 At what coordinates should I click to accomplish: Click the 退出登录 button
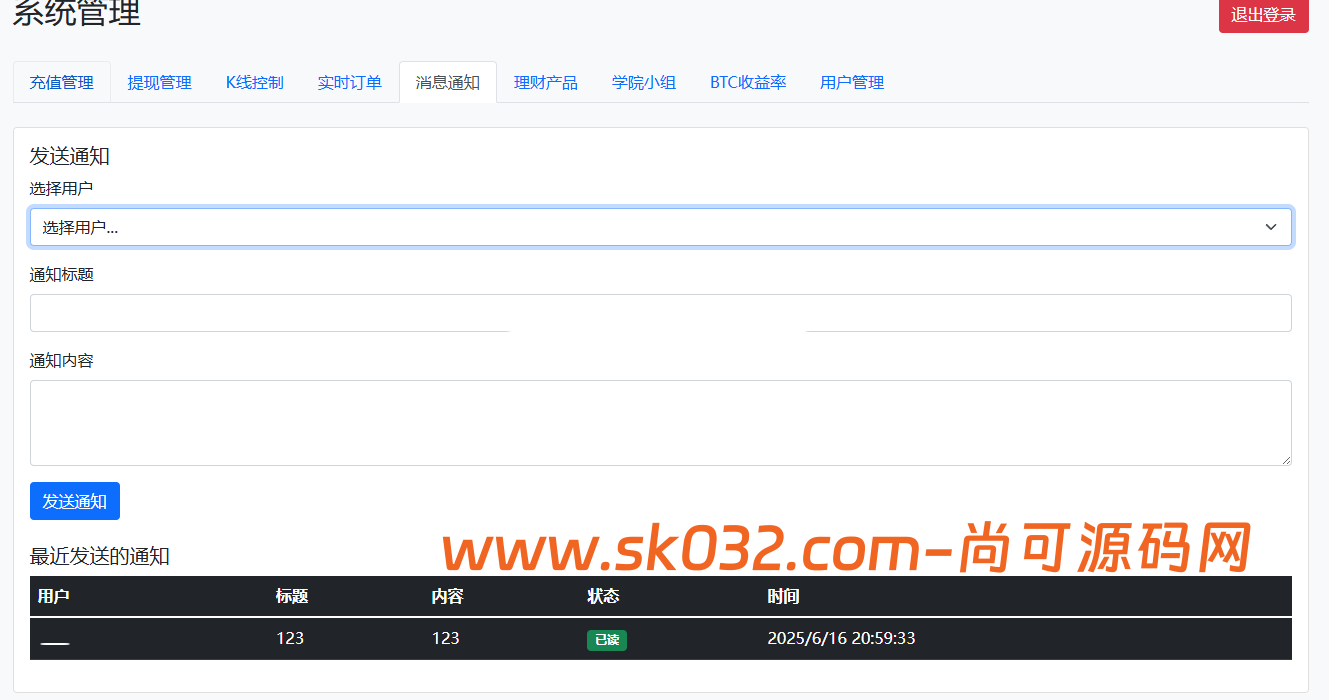point(1263,17)
